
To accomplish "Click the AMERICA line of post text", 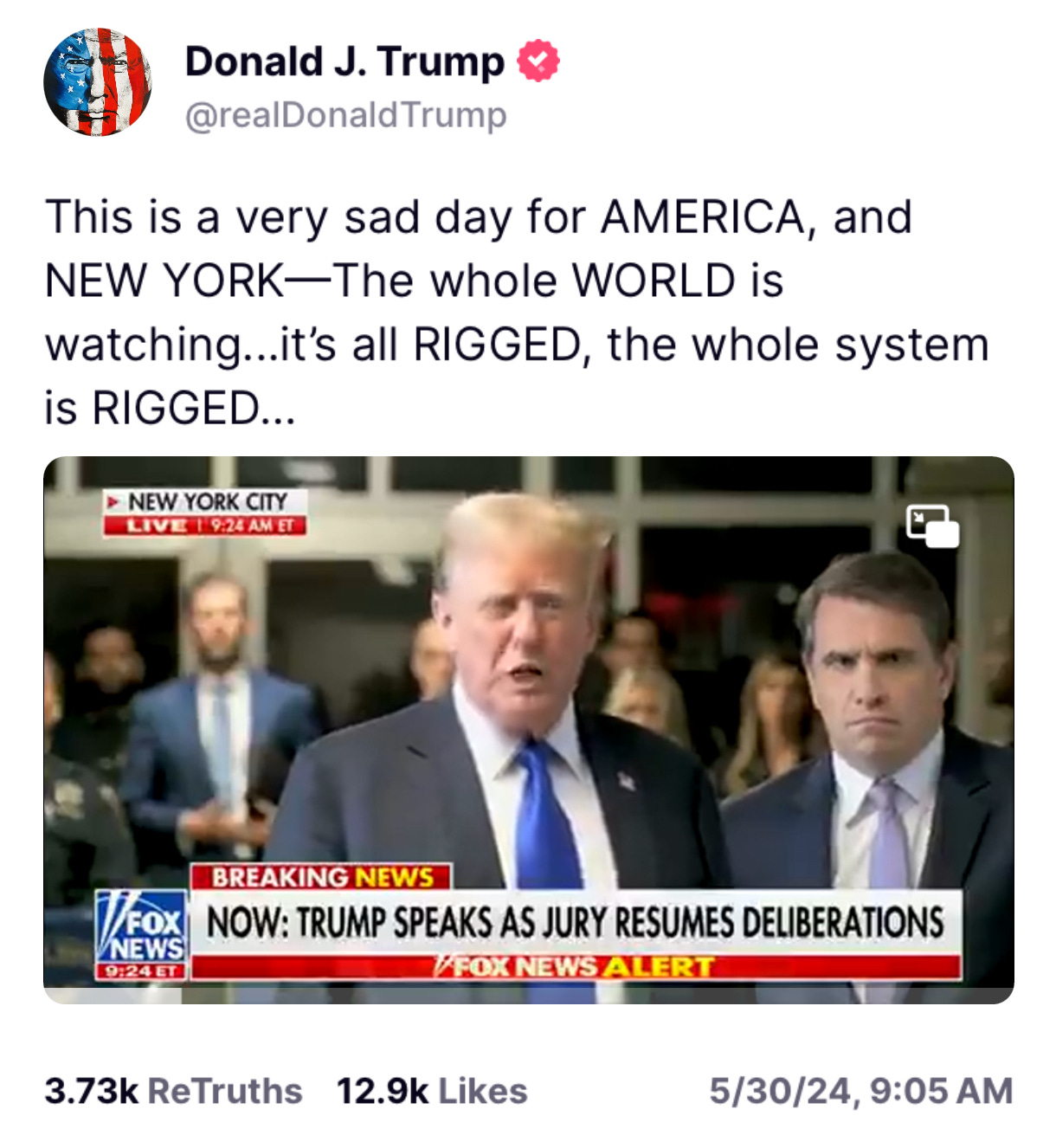I will [x=479, y=216].
